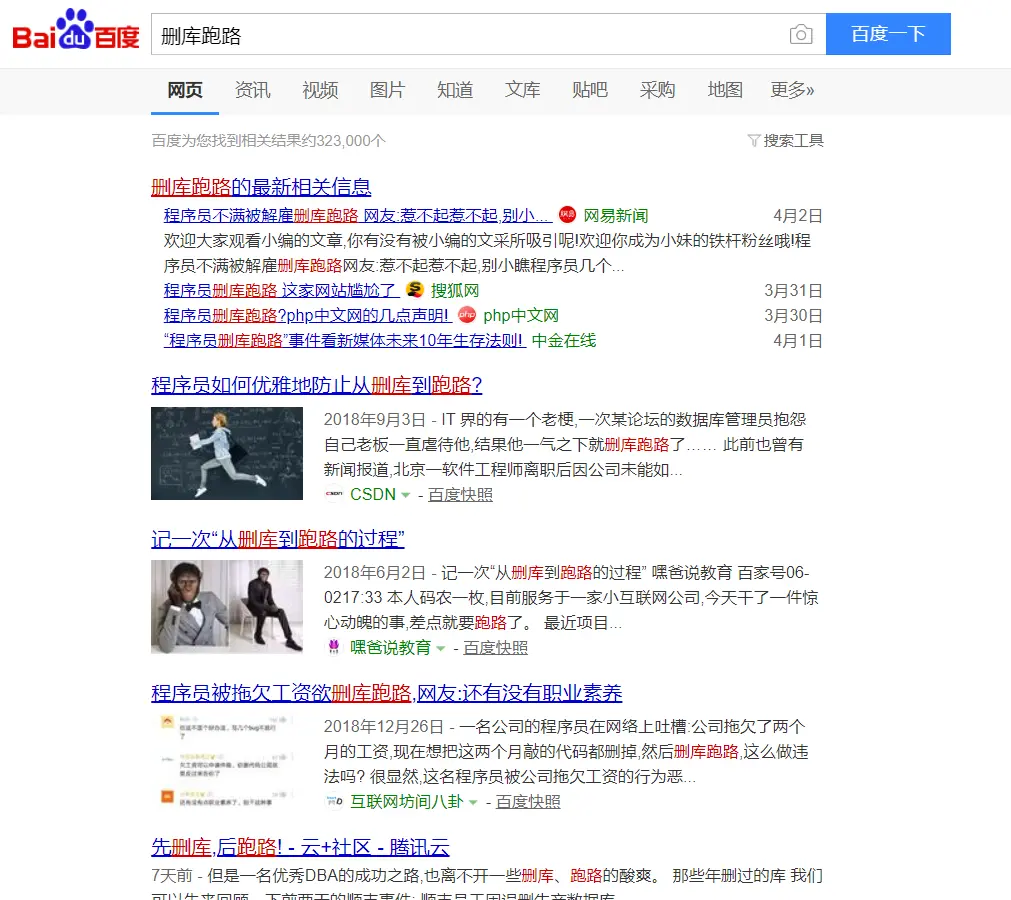Open link 事件看新媒体未来10年生存法则

(x=345, y=340)
